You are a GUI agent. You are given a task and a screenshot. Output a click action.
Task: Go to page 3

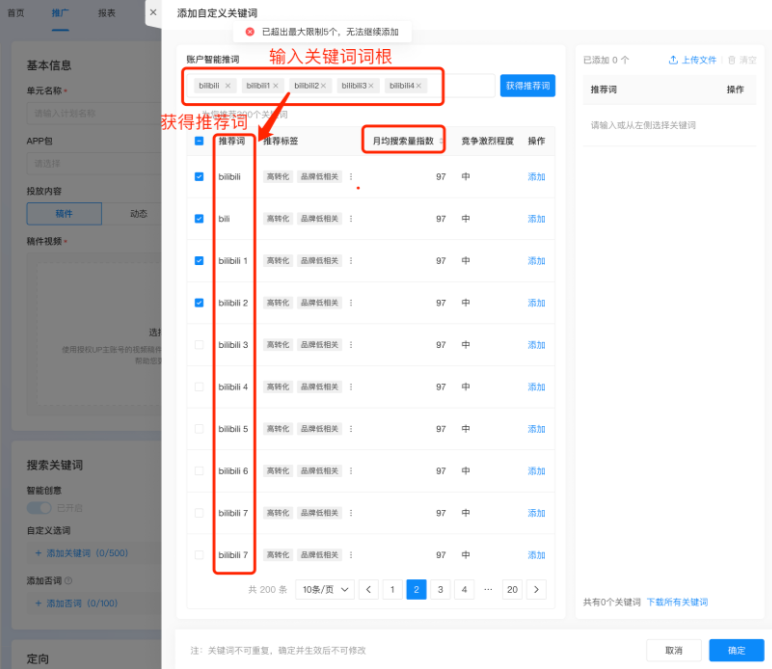pyautogui.click(x=440, y=589)
